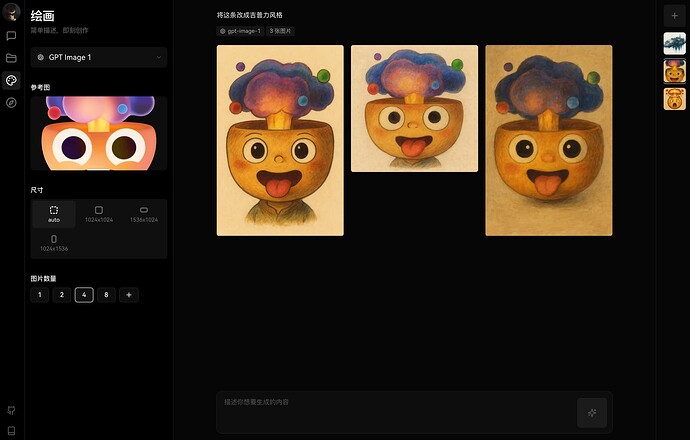Open the discover compass sidebar icon

(11, 103)
